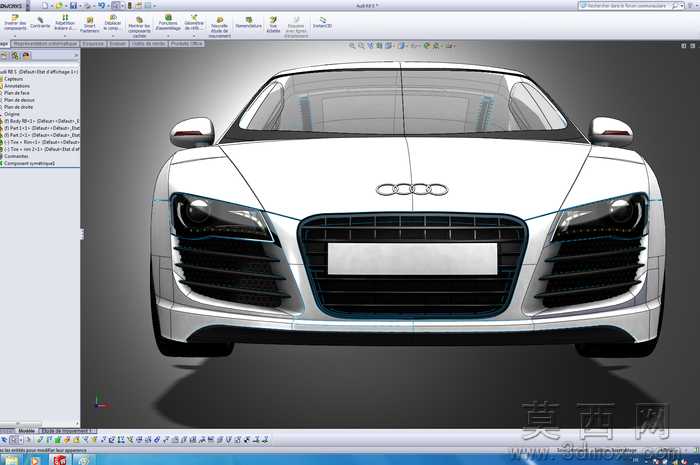Click the Audi rings emblem on model

coord(412,190)
